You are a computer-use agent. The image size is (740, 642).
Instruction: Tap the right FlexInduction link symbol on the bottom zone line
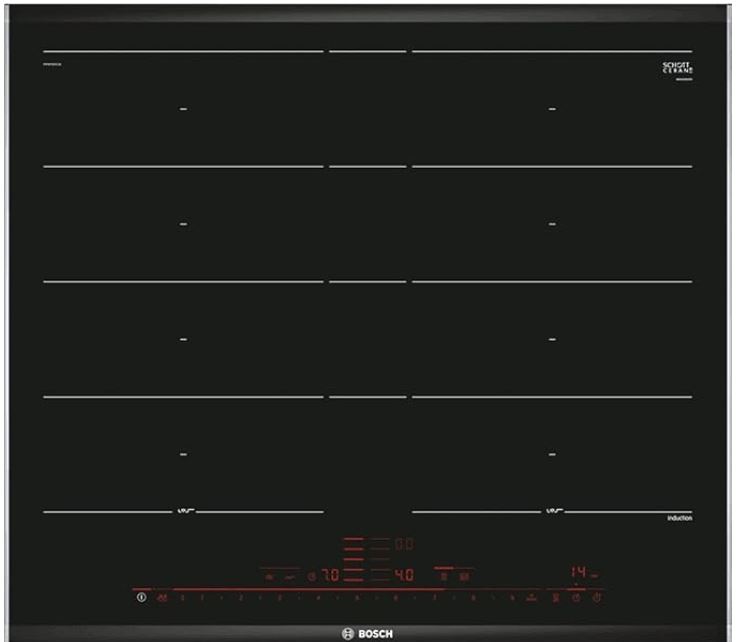point(553,511)
